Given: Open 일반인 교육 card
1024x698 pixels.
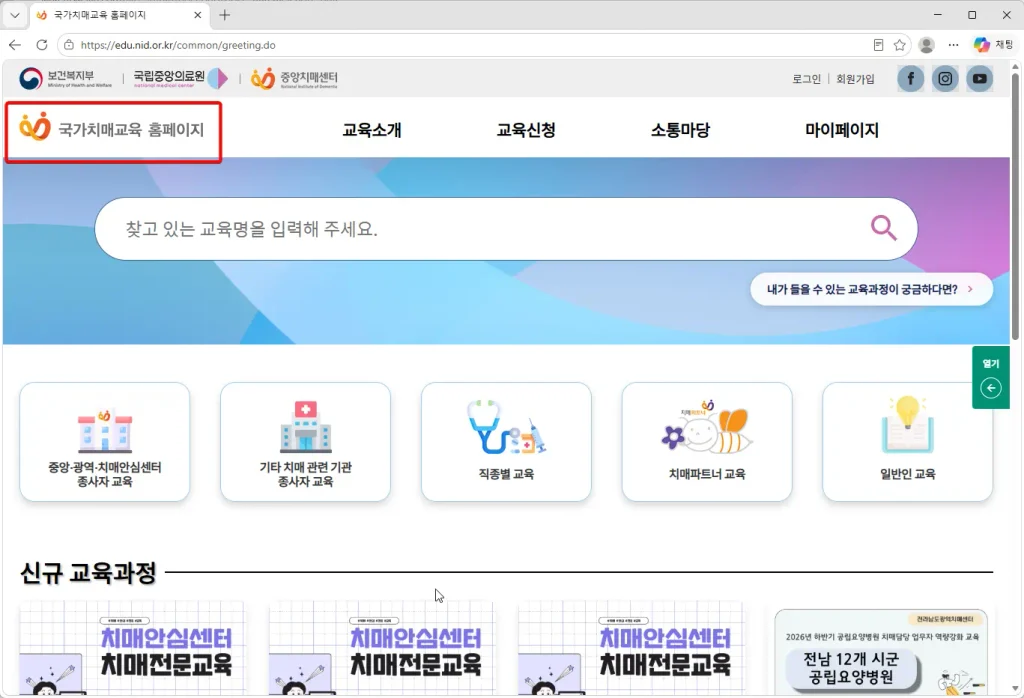Looking at the screenshot, I should pyautogui.click(x=908, y=442).
